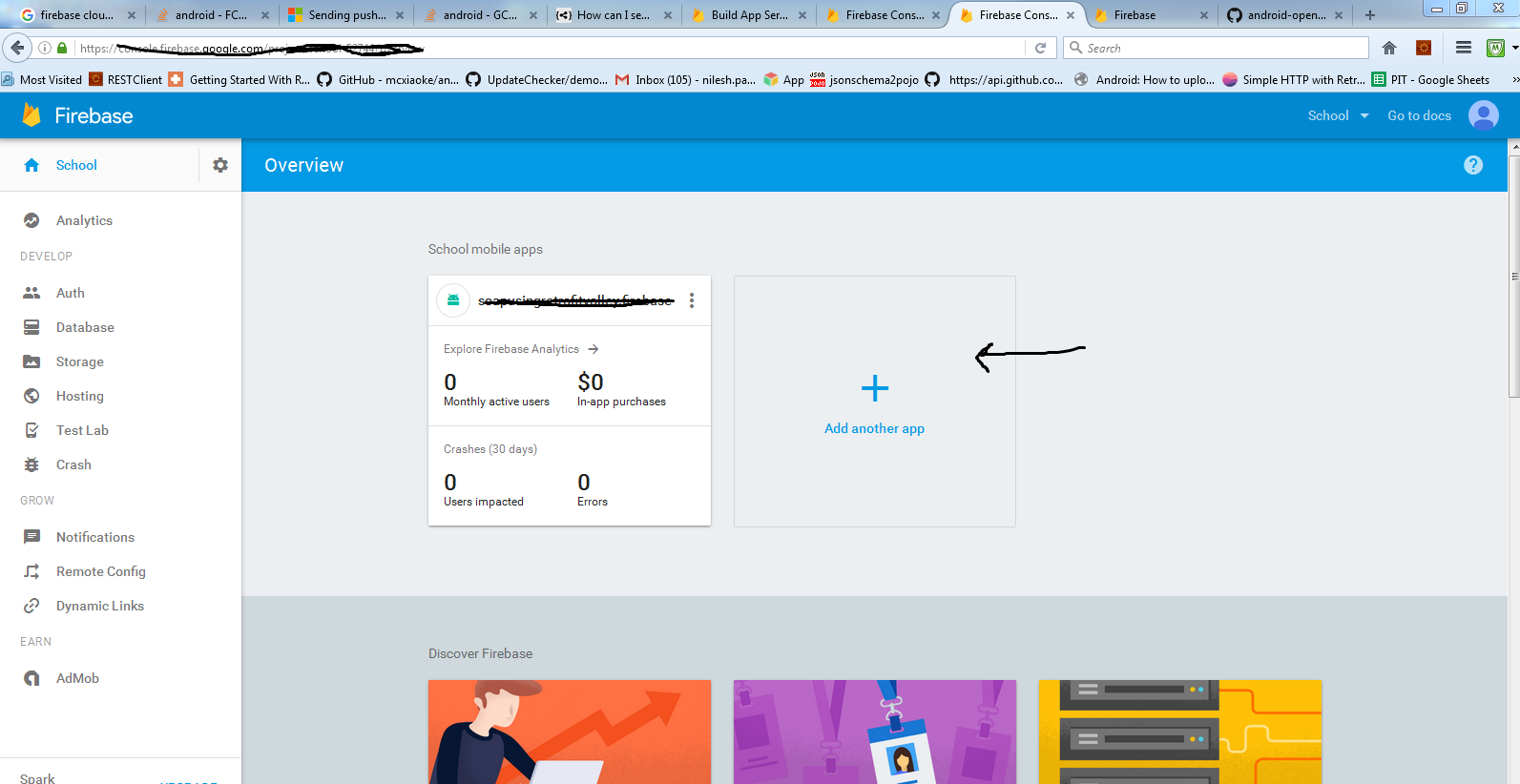Open Go to docs link
Image resolution: width=1520 pixels, height=784 pixels.
pos(1419,115)
